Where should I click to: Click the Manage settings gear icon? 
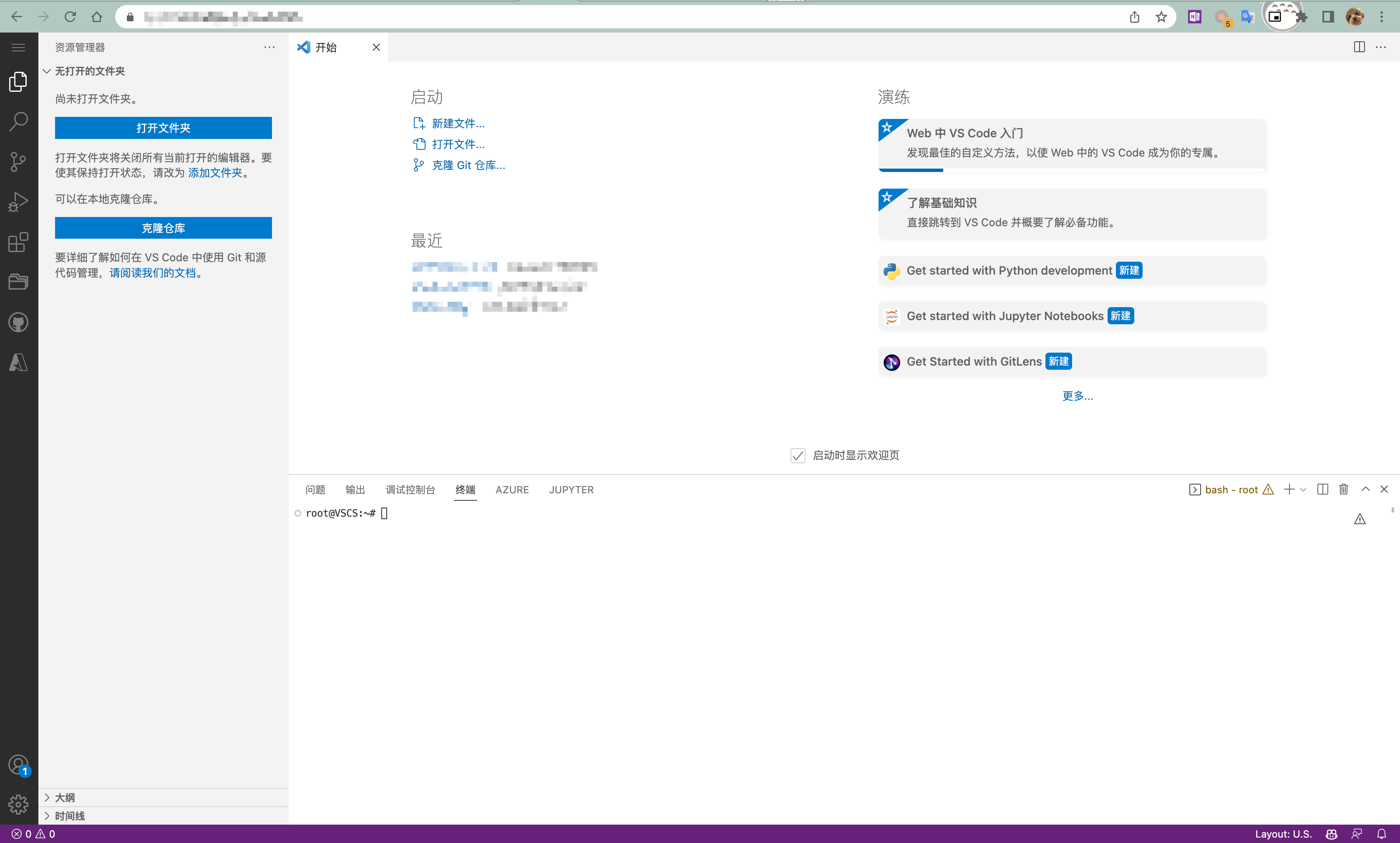point(18,804)
